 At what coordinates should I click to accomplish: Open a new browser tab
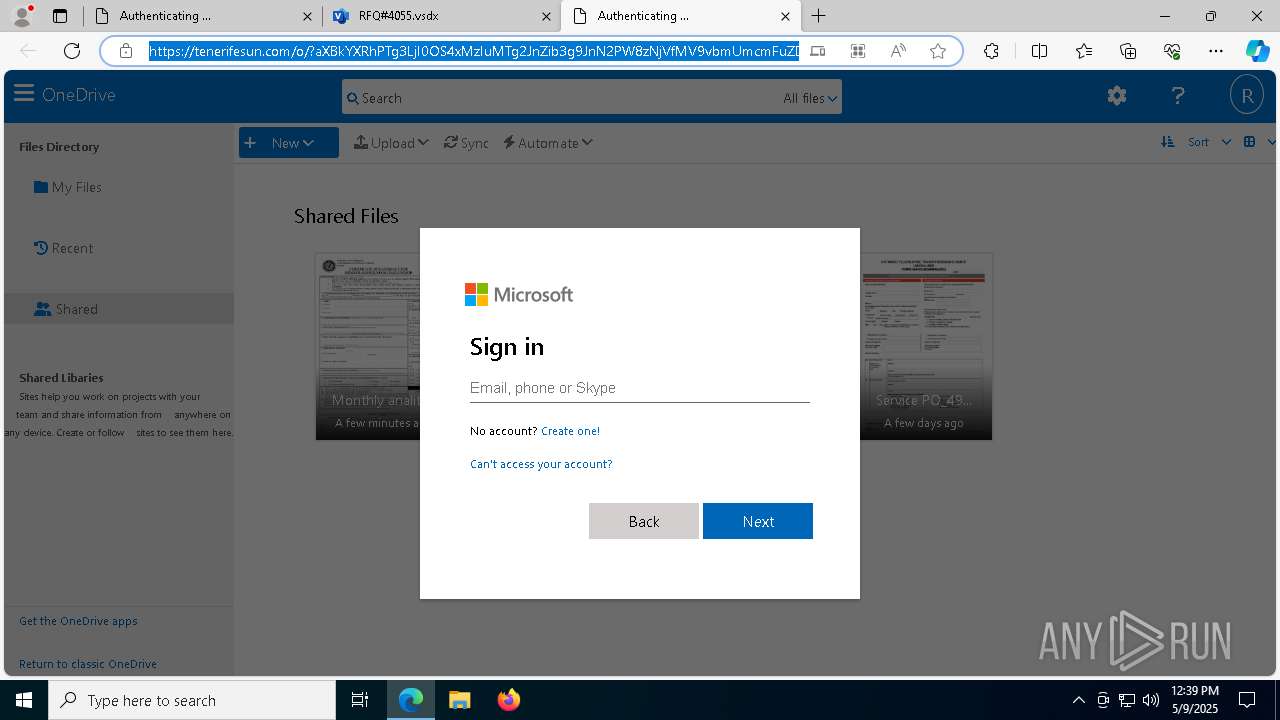(818, 16)
